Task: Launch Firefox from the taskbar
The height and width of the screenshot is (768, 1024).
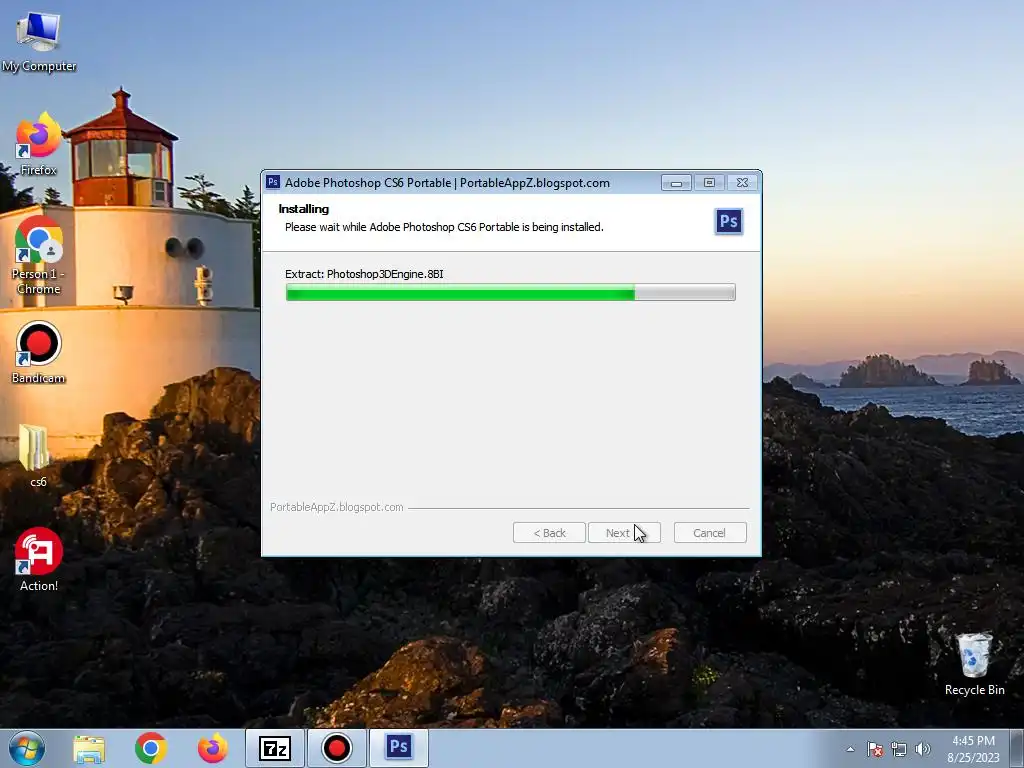Action: click(213, 748)
